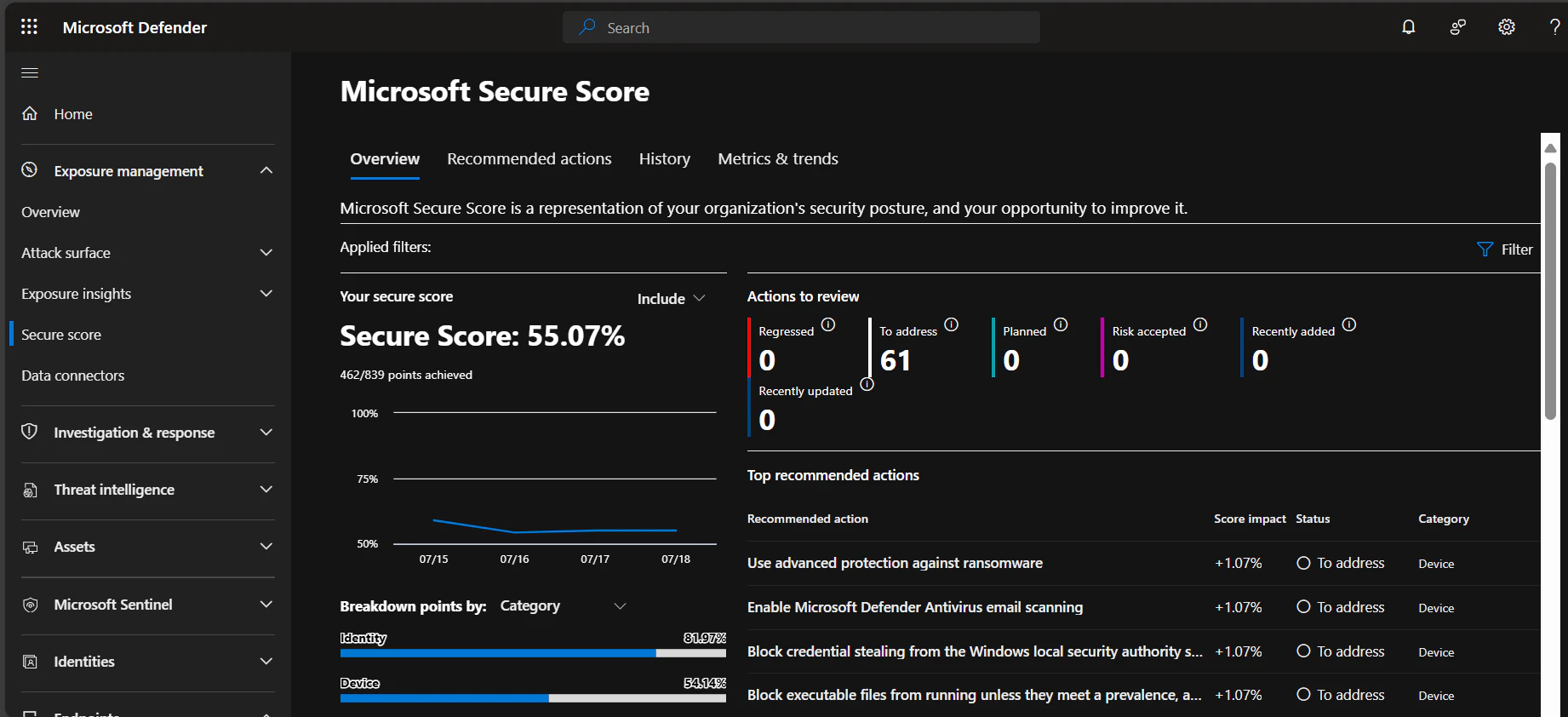Expand Exposure insights chevron
This screenshot has height=717, width=1568.
tap(266, 293)
